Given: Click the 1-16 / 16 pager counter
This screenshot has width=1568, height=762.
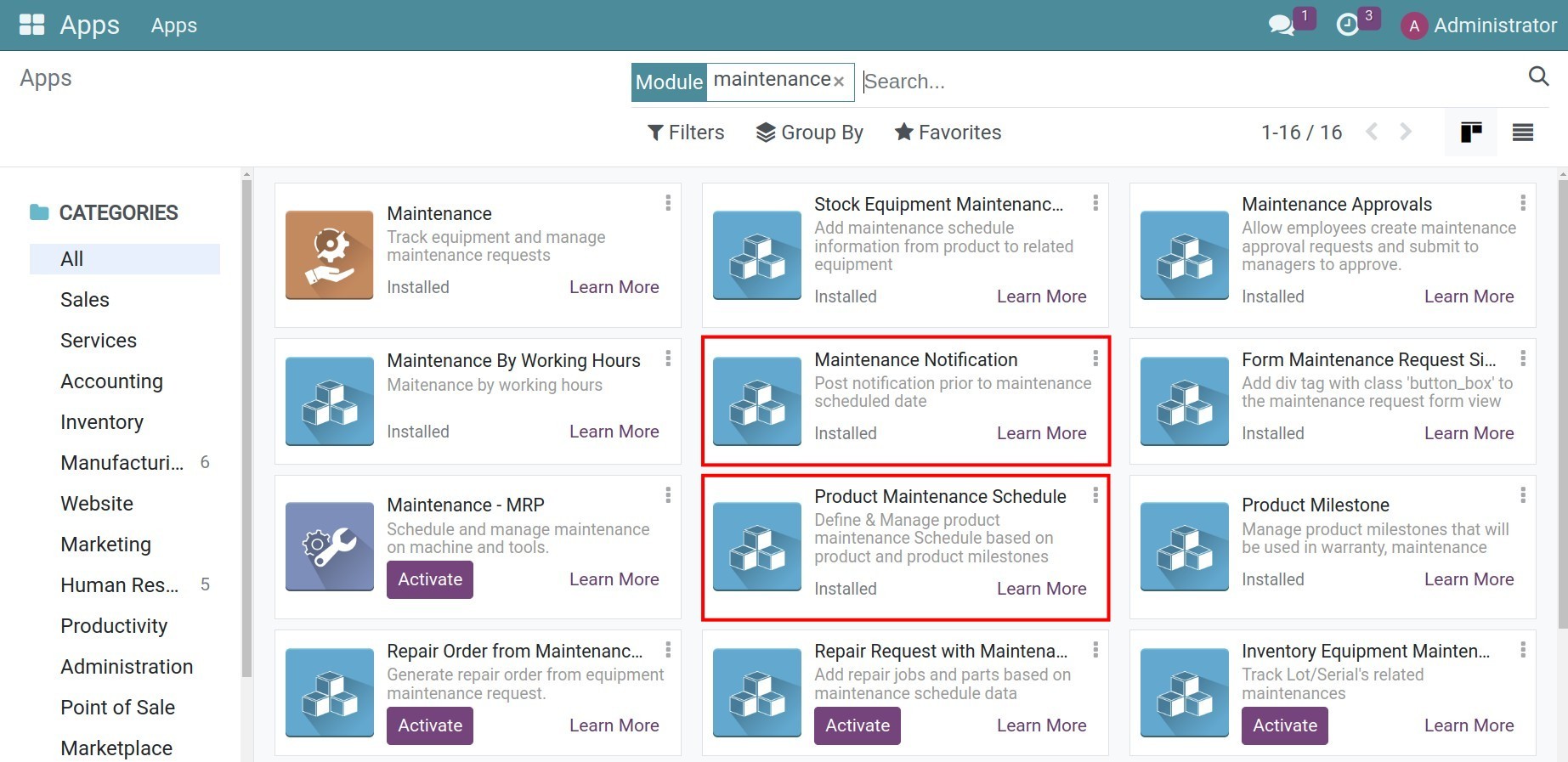Looking at the screenshot, I should click(x=1301, y=133).
